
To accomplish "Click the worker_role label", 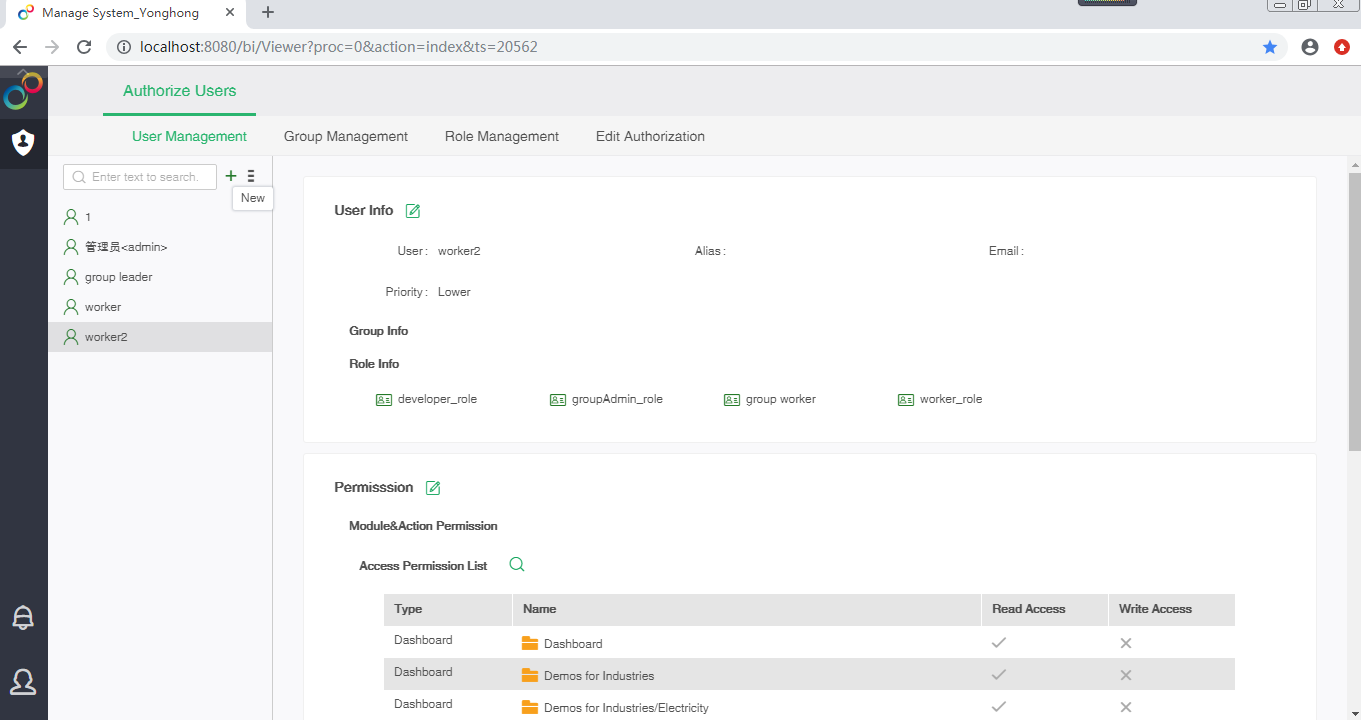I will [951, 399].
